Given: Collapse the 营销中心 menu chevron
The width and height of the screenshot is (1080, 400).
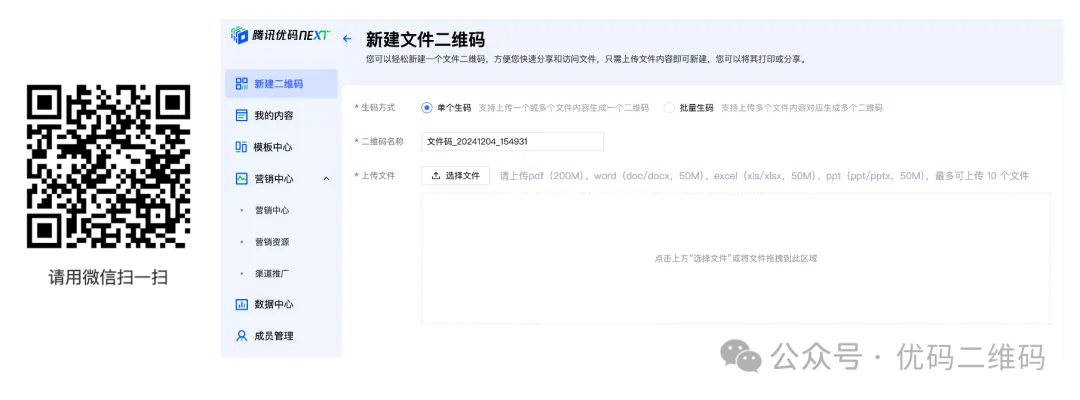Looking at the screenshot, I should pos(326,178).
